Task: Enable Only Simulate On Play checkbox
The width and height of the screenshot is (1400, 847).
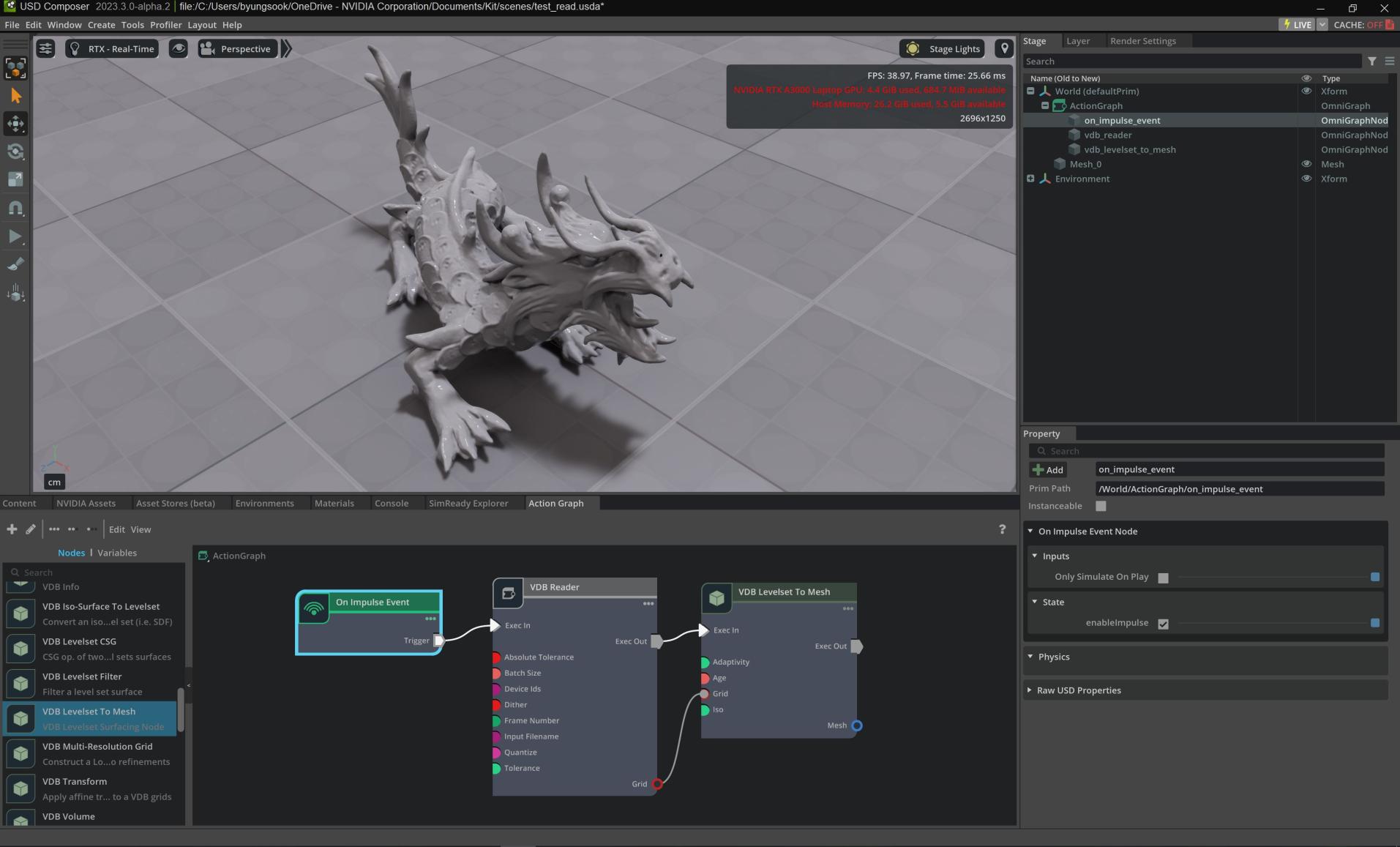Action: pos(1163,578)
